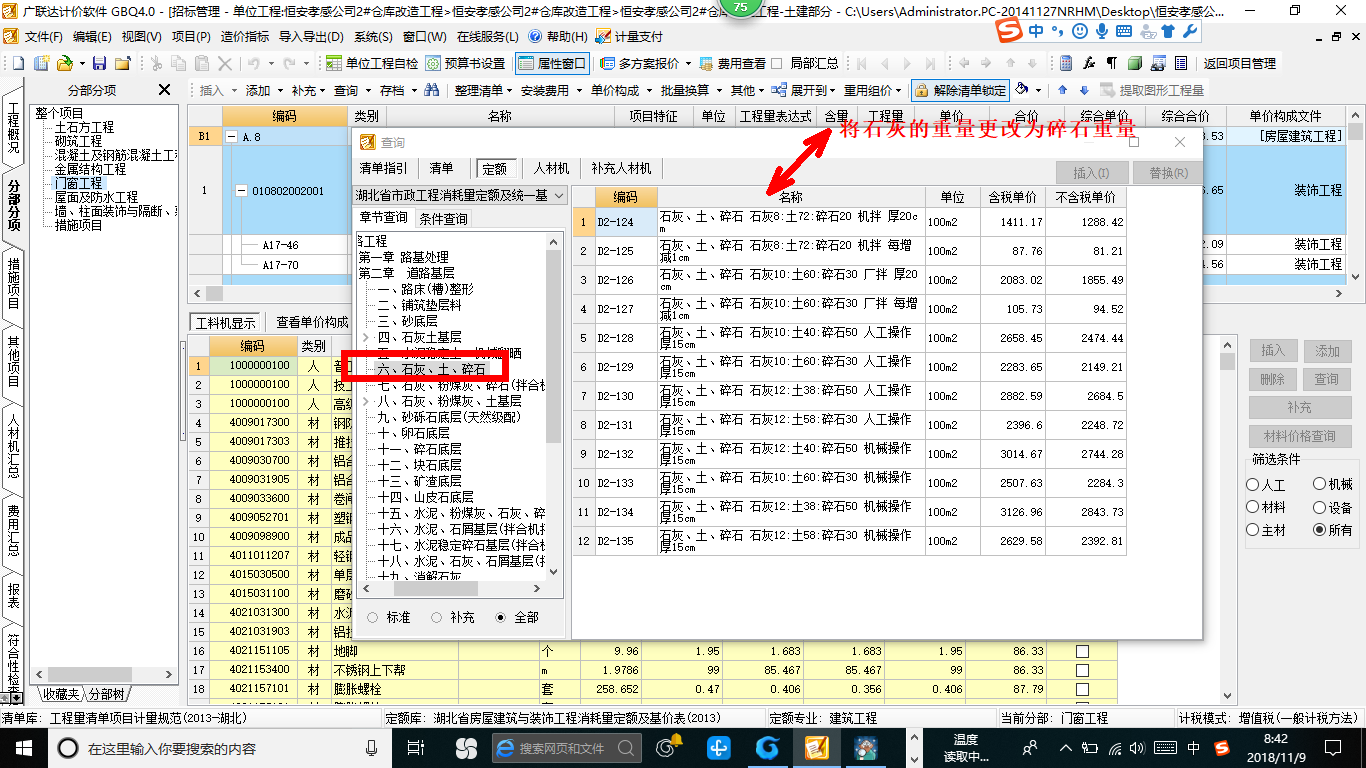
Task: Select the 设备 filter radio button
Action: [x=1320, y=507]
